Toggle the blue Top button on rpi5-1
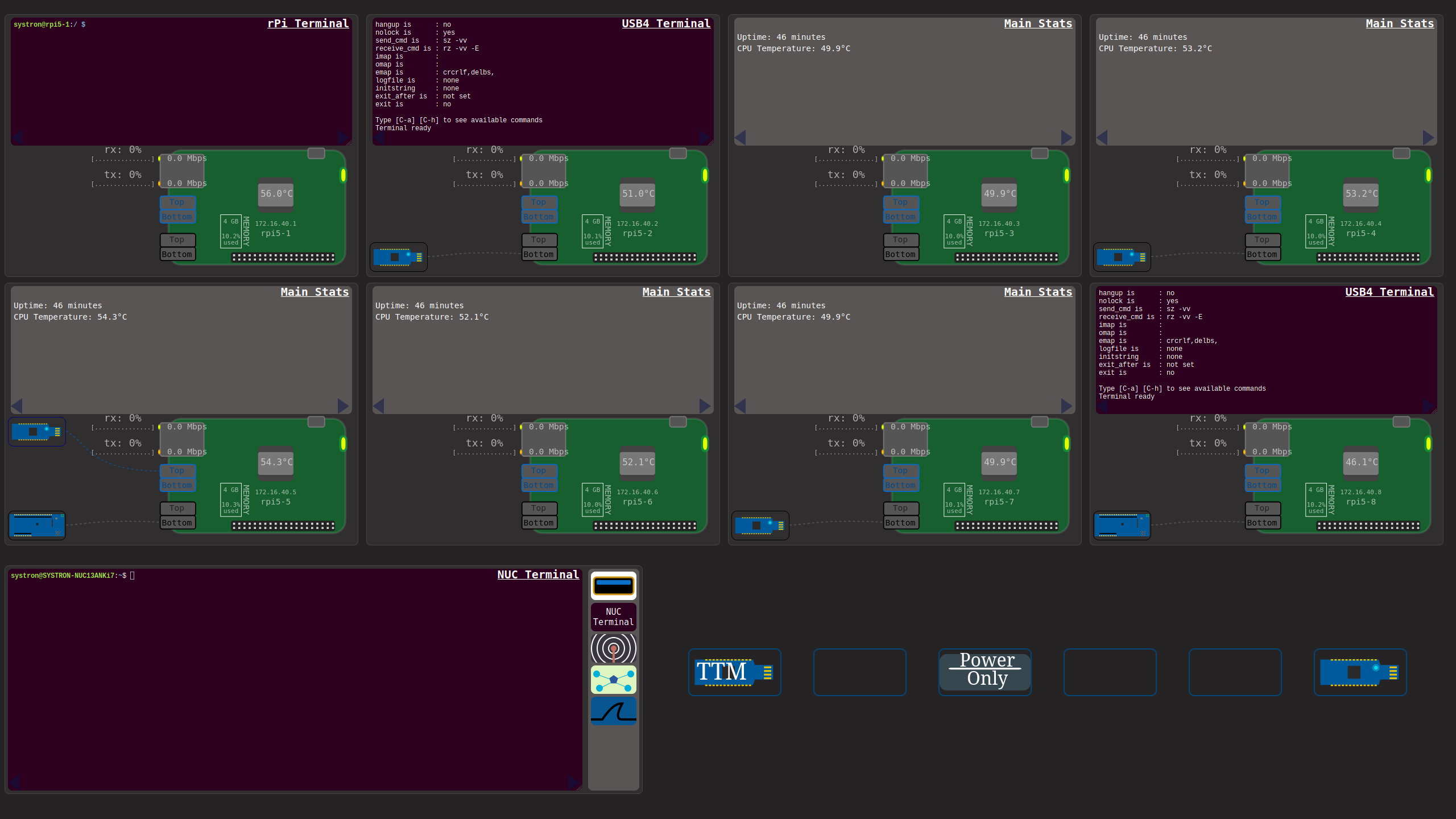This screenshot has height=819, width=1456. coord(177,202)
